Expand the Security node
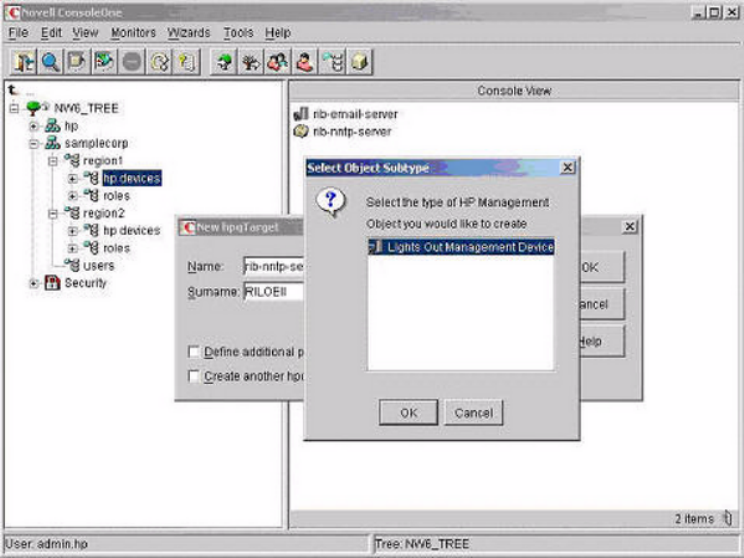This screenshot has width=744, height=558. (x=34, y=283)
